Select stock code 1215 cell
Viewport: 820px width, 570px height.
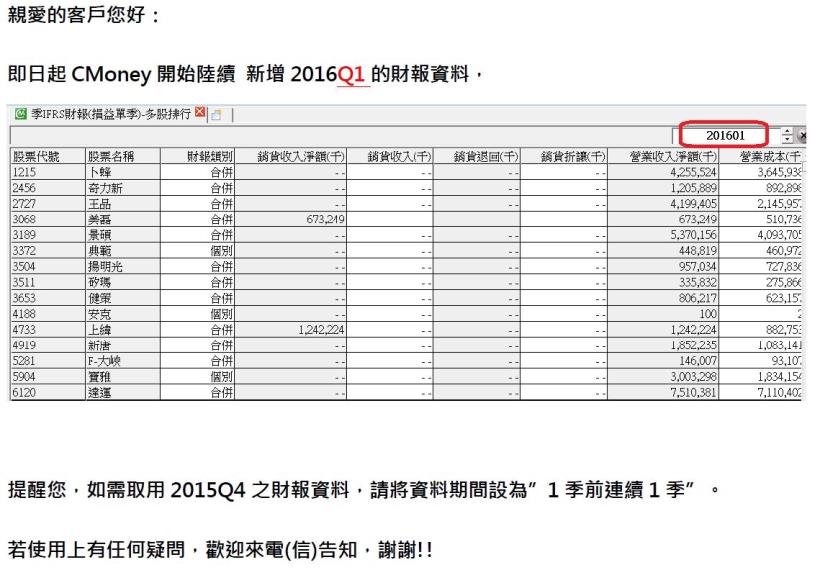[48, 172]
